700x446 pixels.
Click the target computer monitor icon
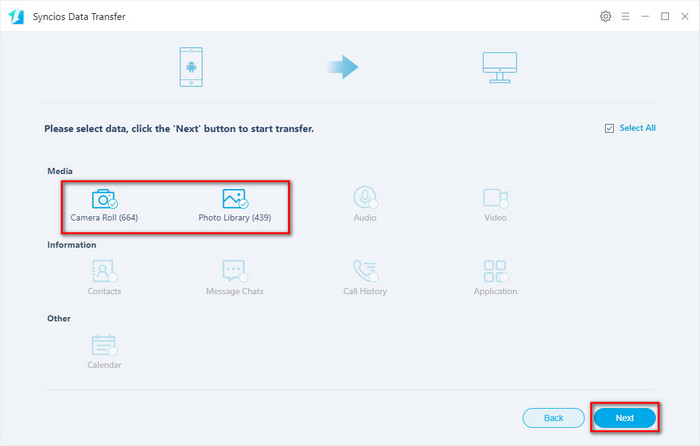coord(500,67)
